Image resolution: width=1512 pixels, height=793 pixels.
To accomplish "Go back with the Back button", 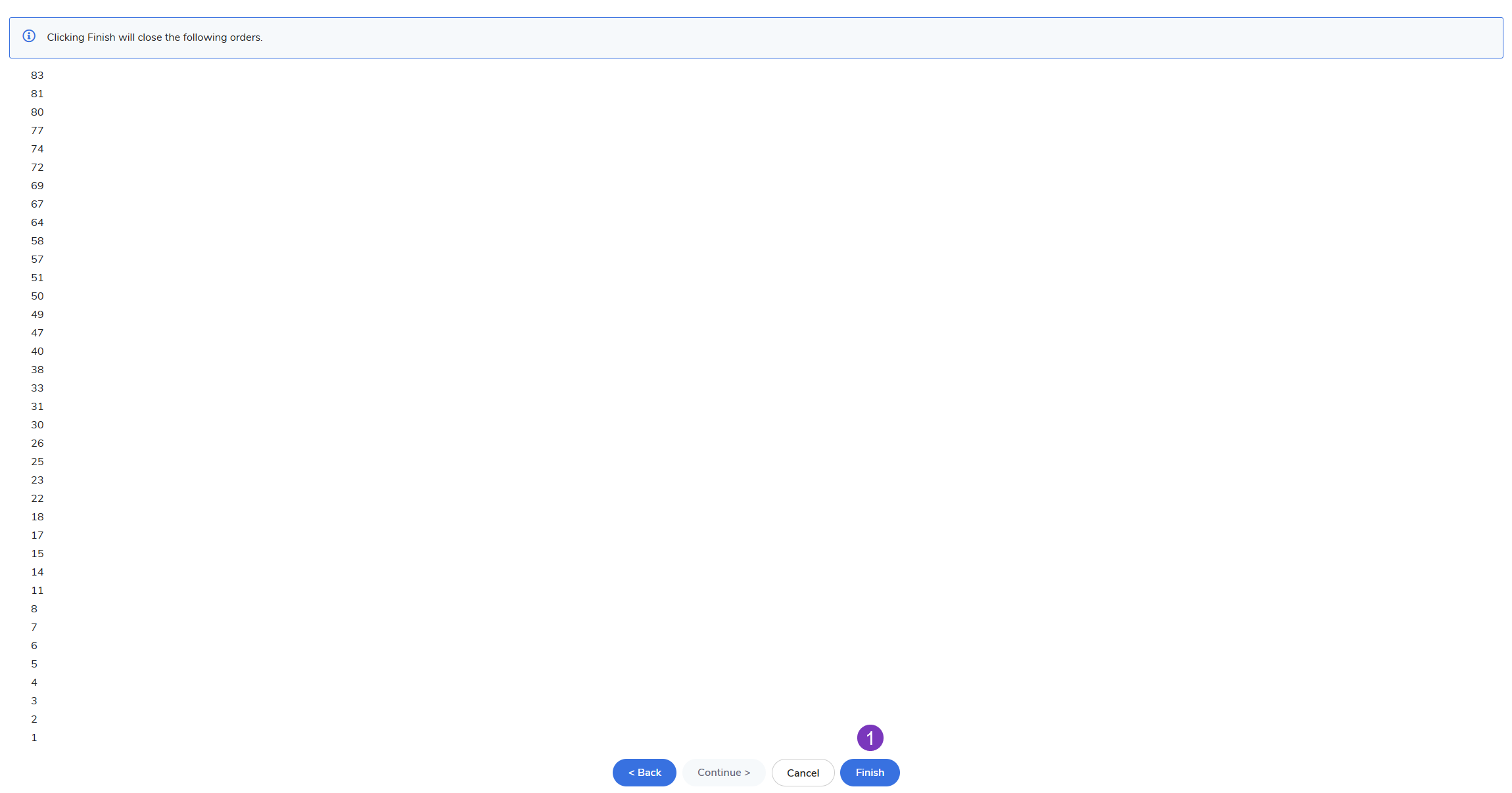I will 644,773.
